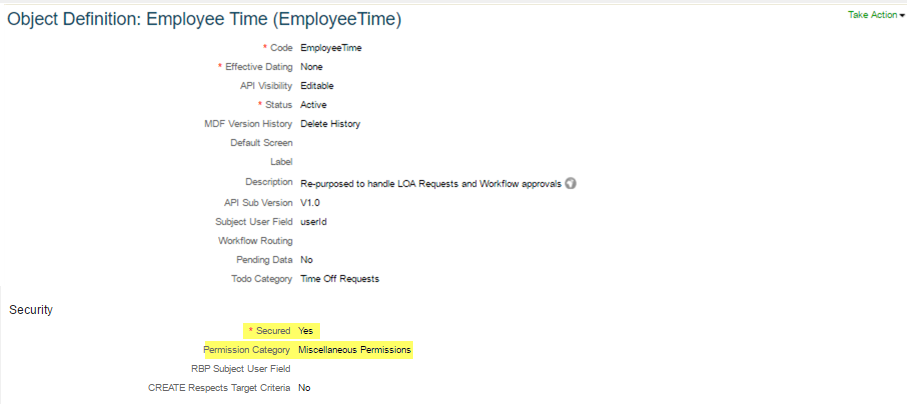Image resolution: width=907 pixels, height=404 pixels.
Task: Click the API Sub Version value V1.0
Action: point(311,203)
